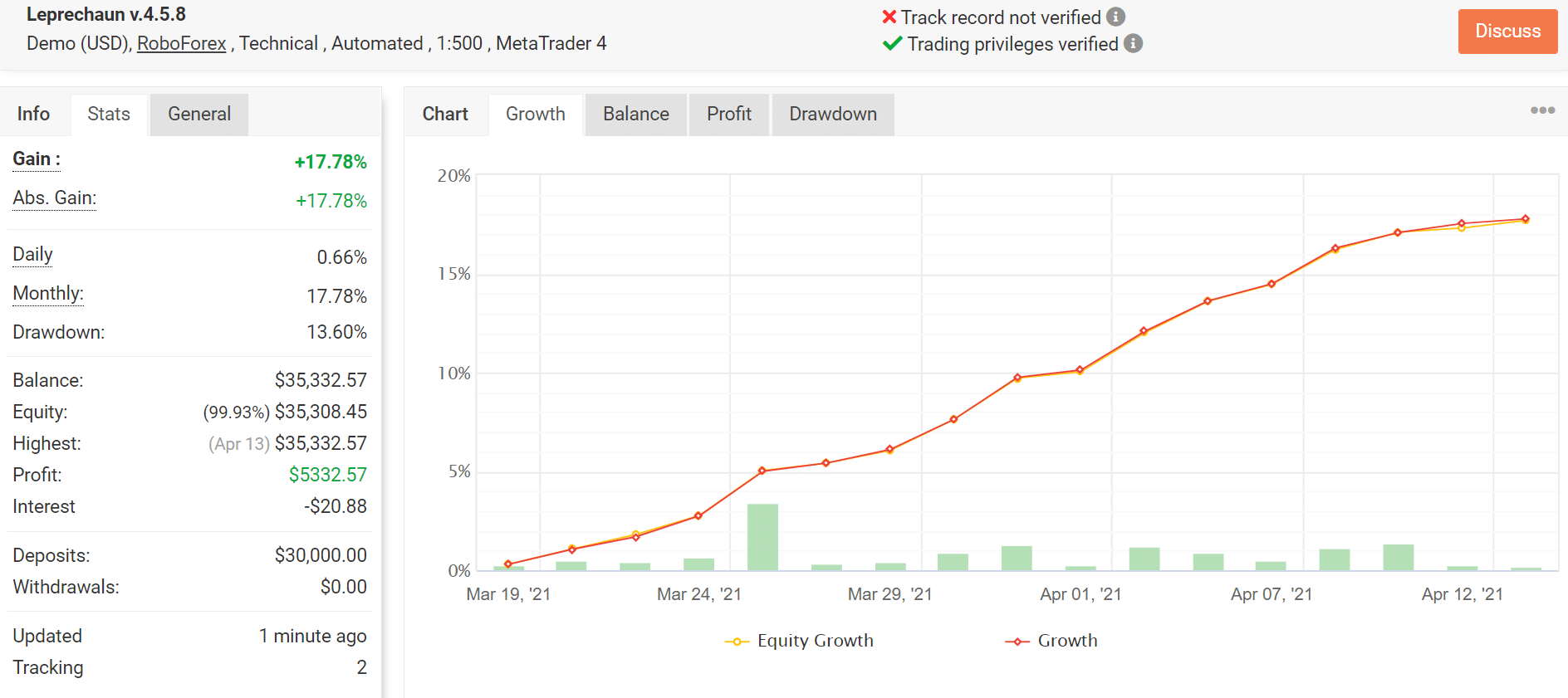Click the Daily label
The image size is (1568, 698).
(33, 255)
